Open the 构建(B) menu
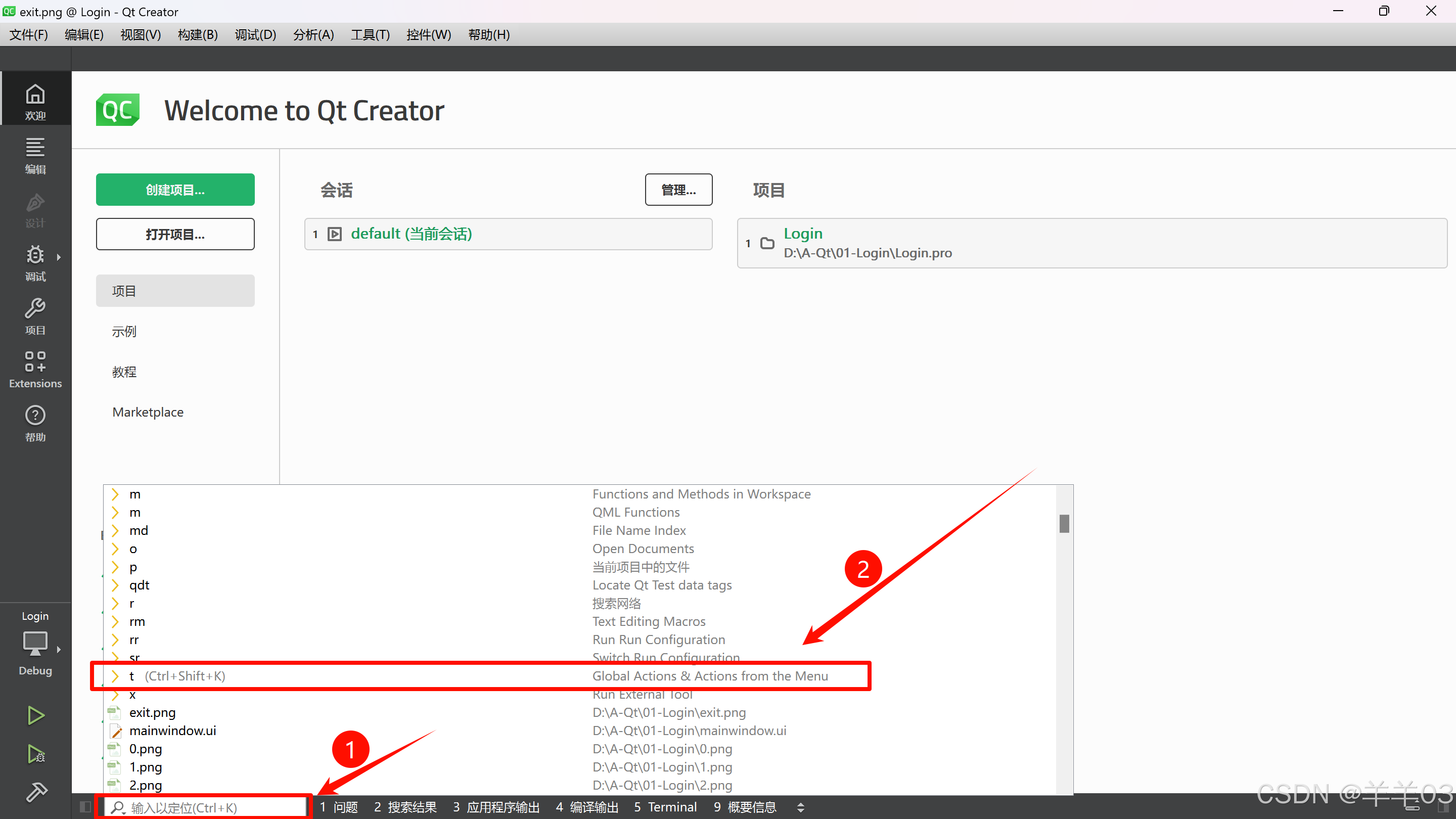This screenshot has height=819, width=1456. 197,35
